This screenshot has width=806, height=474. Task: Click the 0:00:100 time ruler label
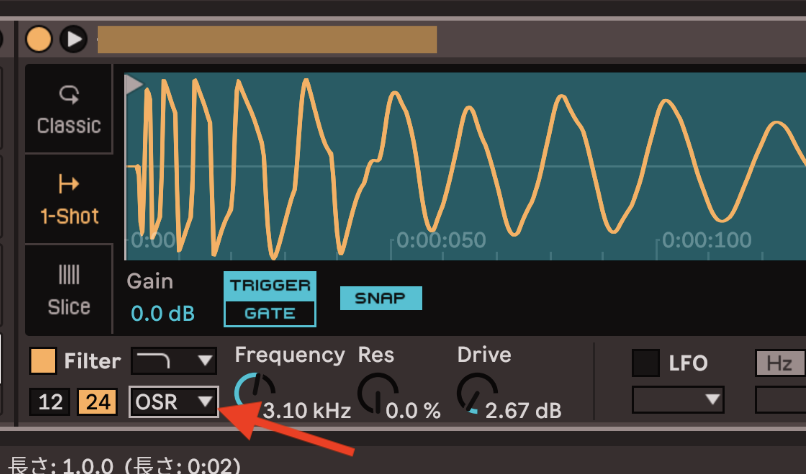coord(707,240)
